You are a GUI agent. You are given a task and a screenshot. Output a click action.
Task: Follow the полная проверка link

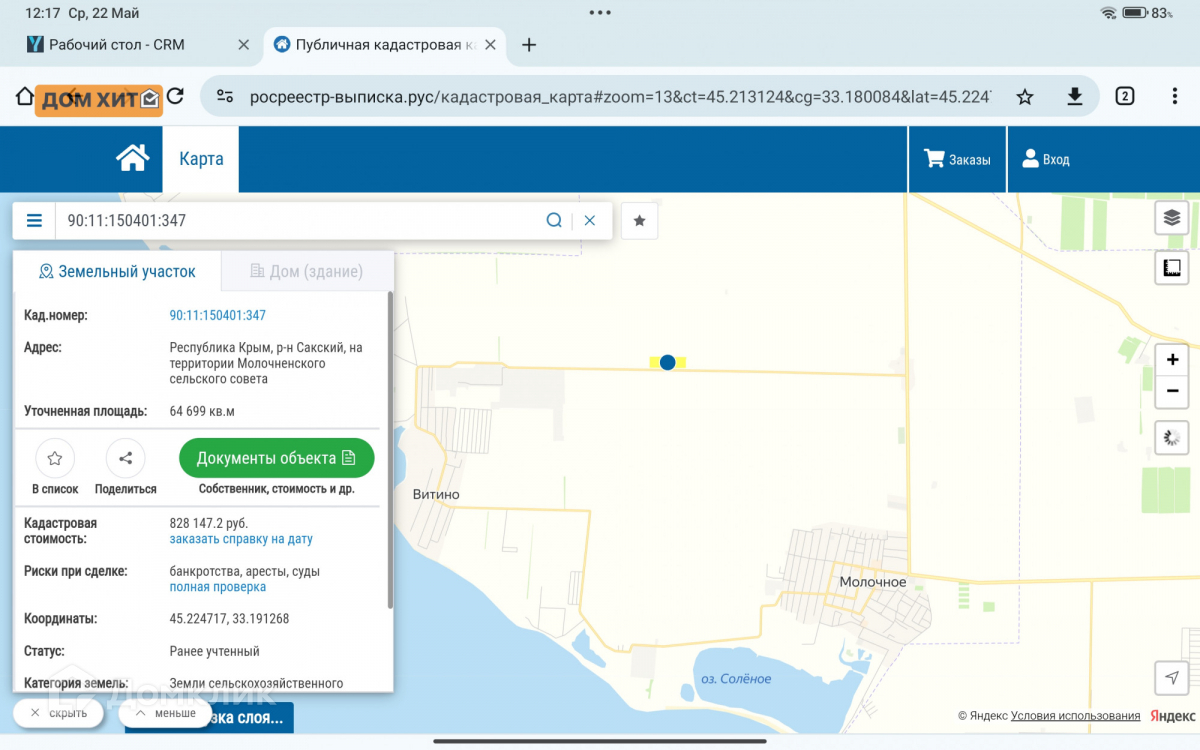coord(217,587)
